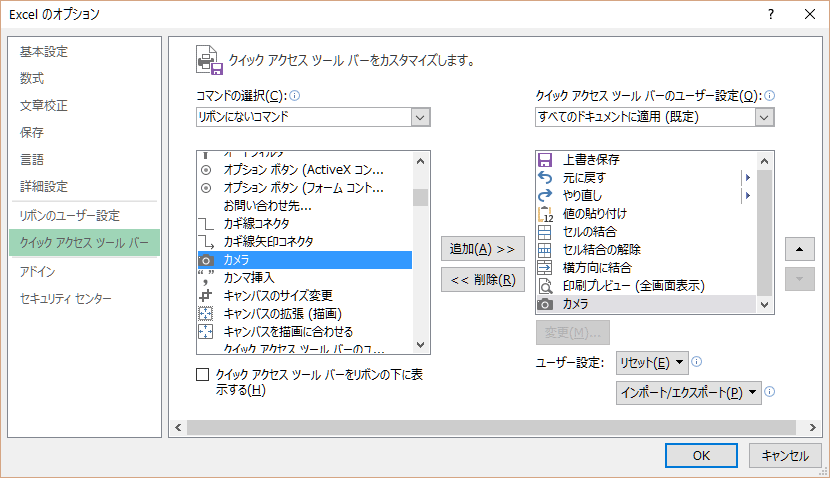Click info icon next to インポート/エクスポート
The height and width of the screenshot is (478, 830).
point(770,391)
